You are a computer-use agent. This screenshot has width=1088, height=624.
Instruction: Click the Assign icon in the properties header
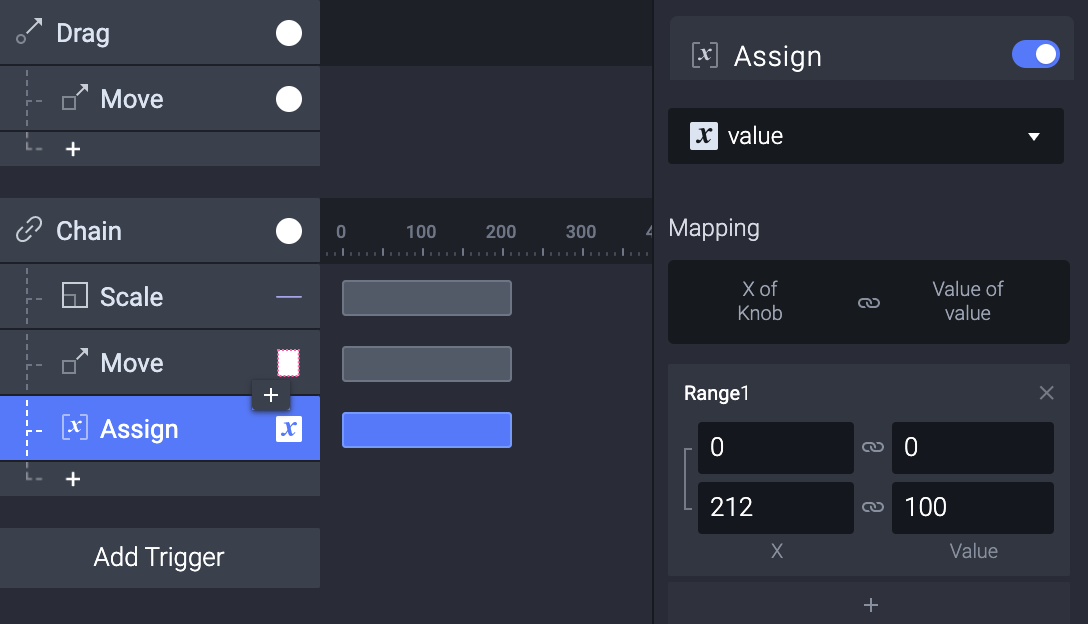705,55
